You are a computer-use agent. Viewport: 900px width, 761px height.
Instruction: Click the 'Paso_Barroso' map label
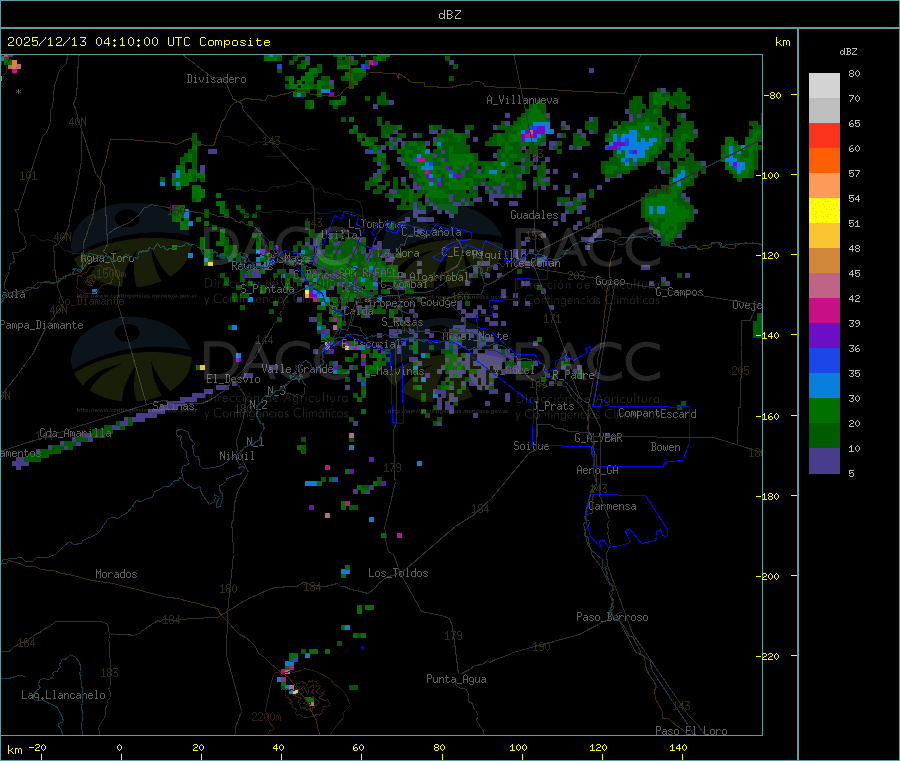pos(612,617)
